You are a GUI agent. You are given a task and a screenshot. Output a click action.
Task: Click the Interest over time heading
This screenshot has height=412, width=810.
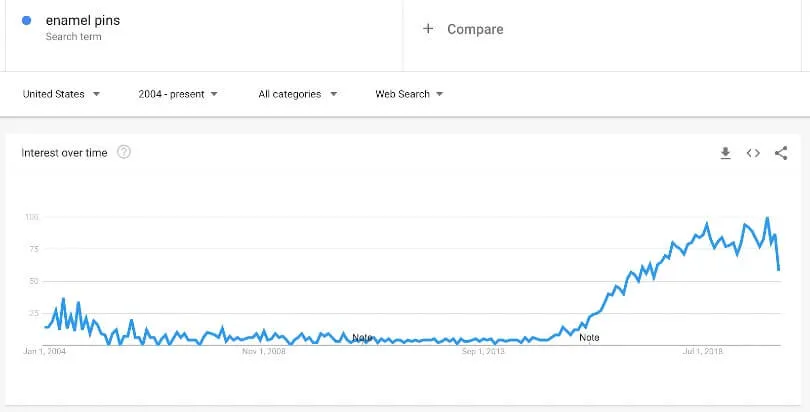click(65, 153)
